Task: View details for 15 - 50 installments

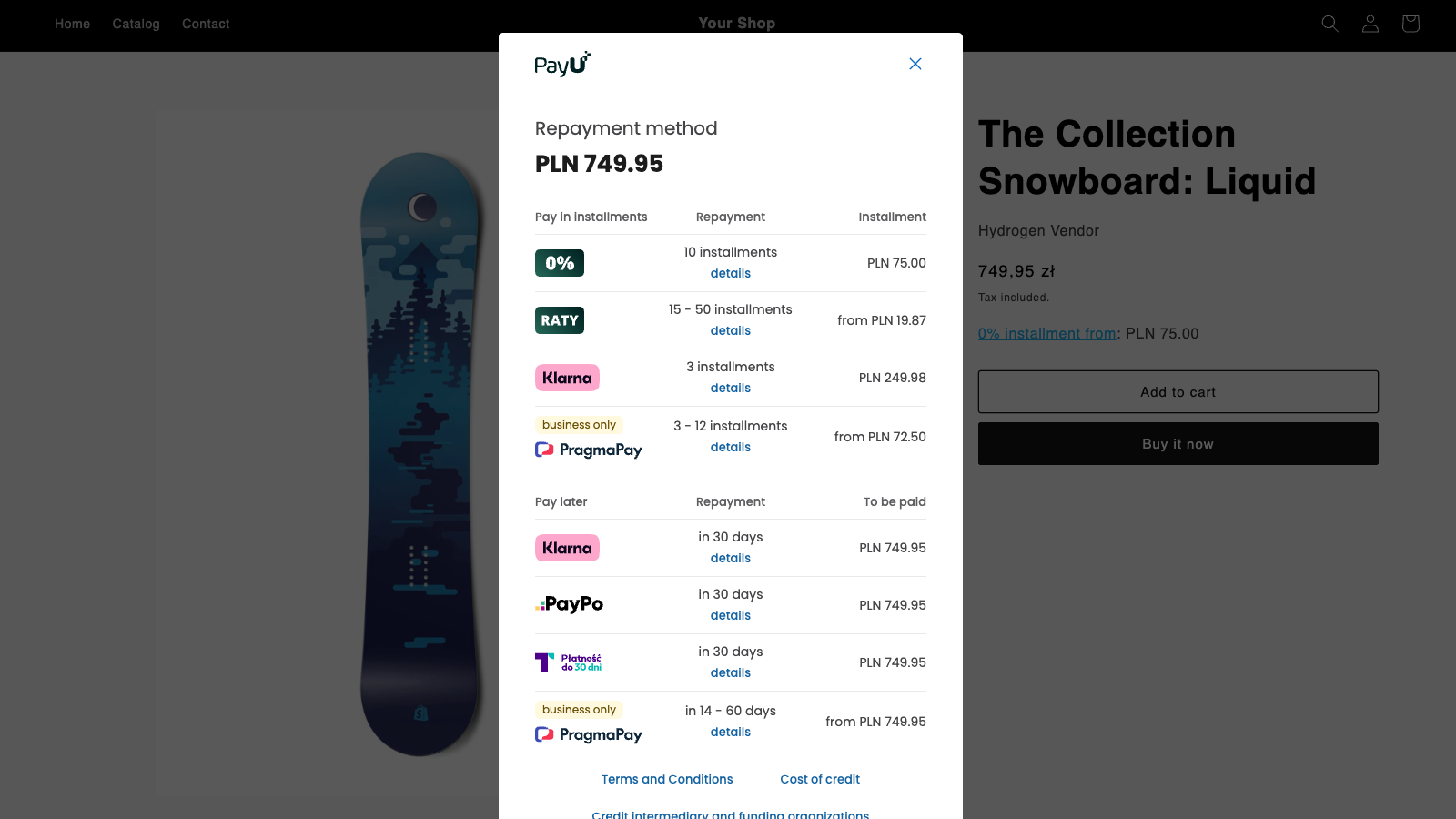Action: [x=731, y=330]
